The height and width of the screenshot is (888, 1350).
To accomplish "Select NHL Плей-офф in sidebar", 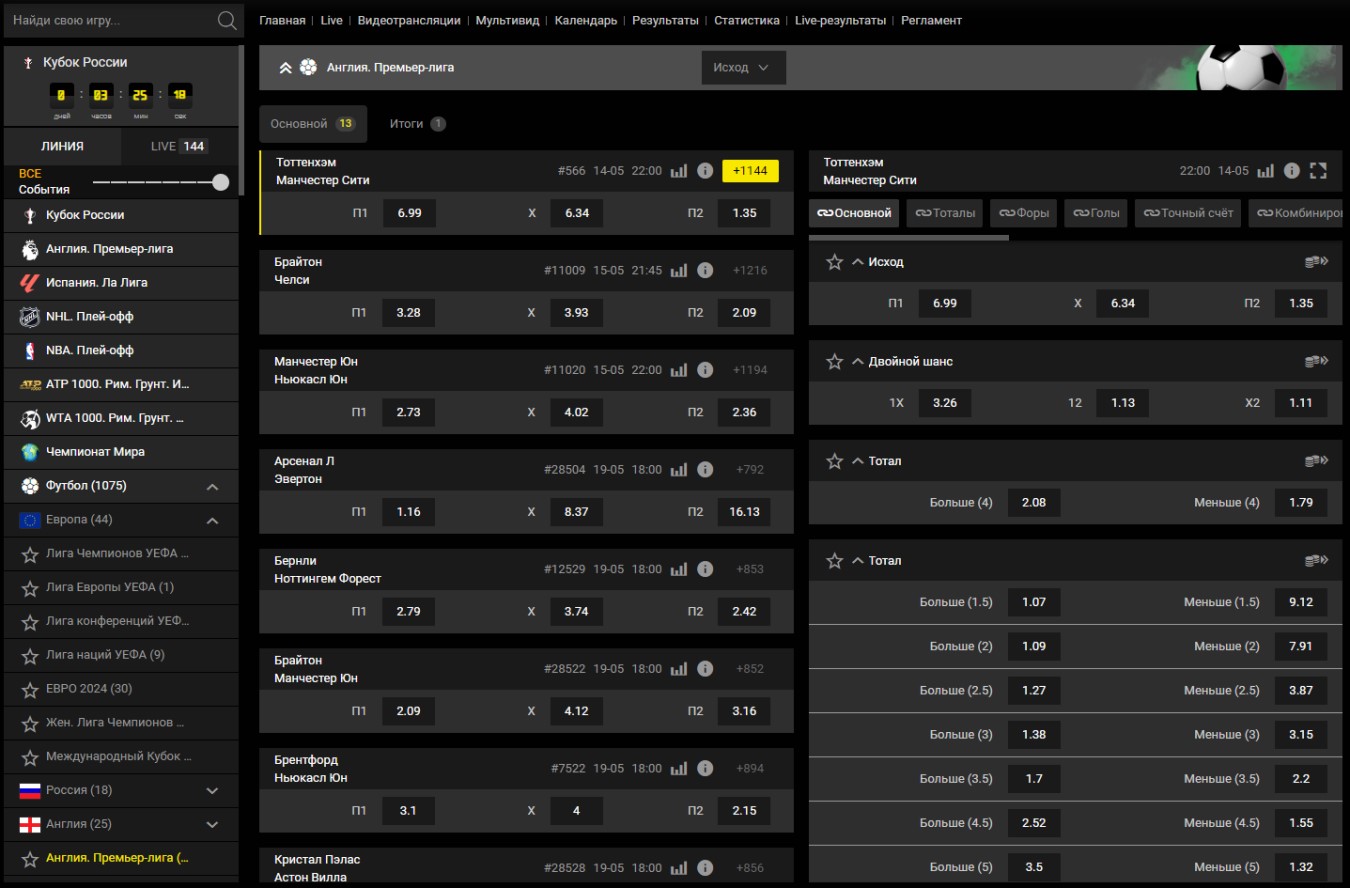I will [x=121, y=317].
